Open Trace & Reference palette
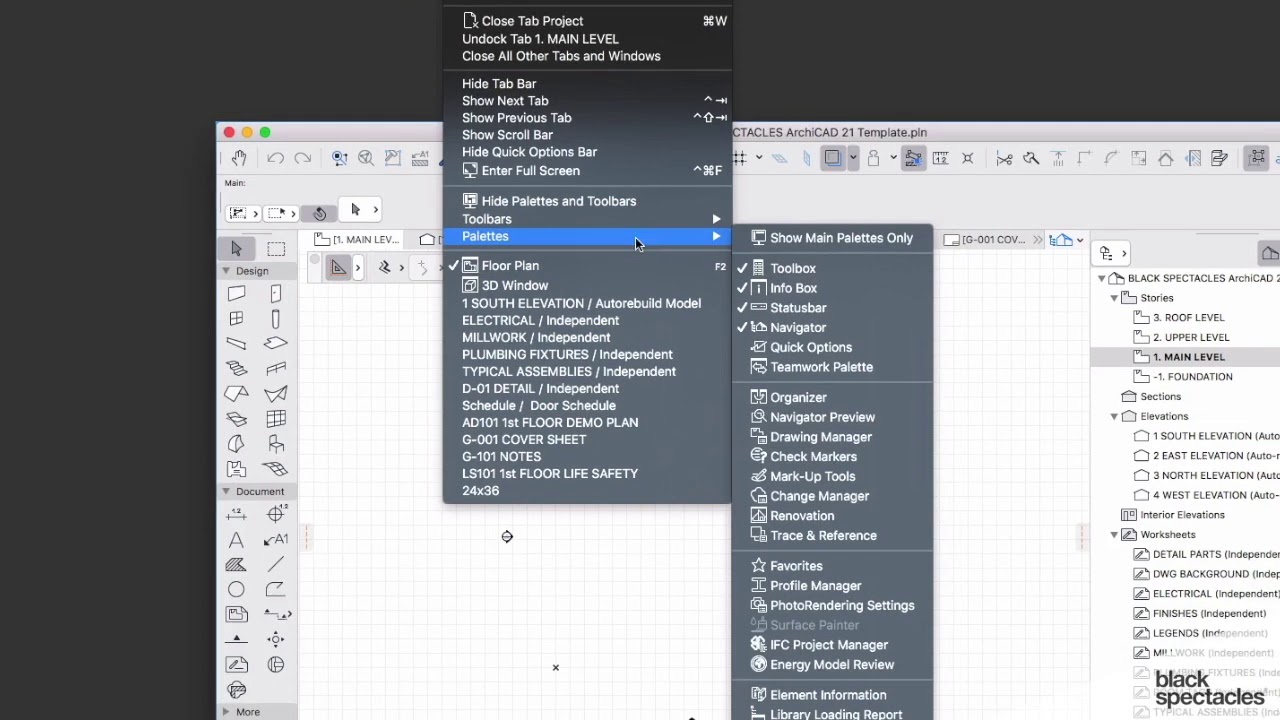This screenshot has height=720, width=1280. click(823, 536)
